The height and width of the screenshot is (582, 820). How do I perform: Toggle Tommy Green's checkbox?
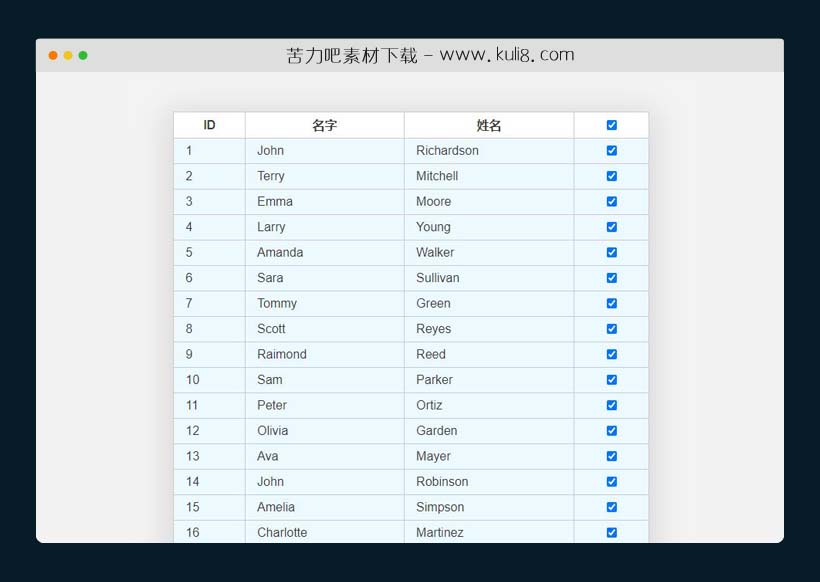(610, 303)
